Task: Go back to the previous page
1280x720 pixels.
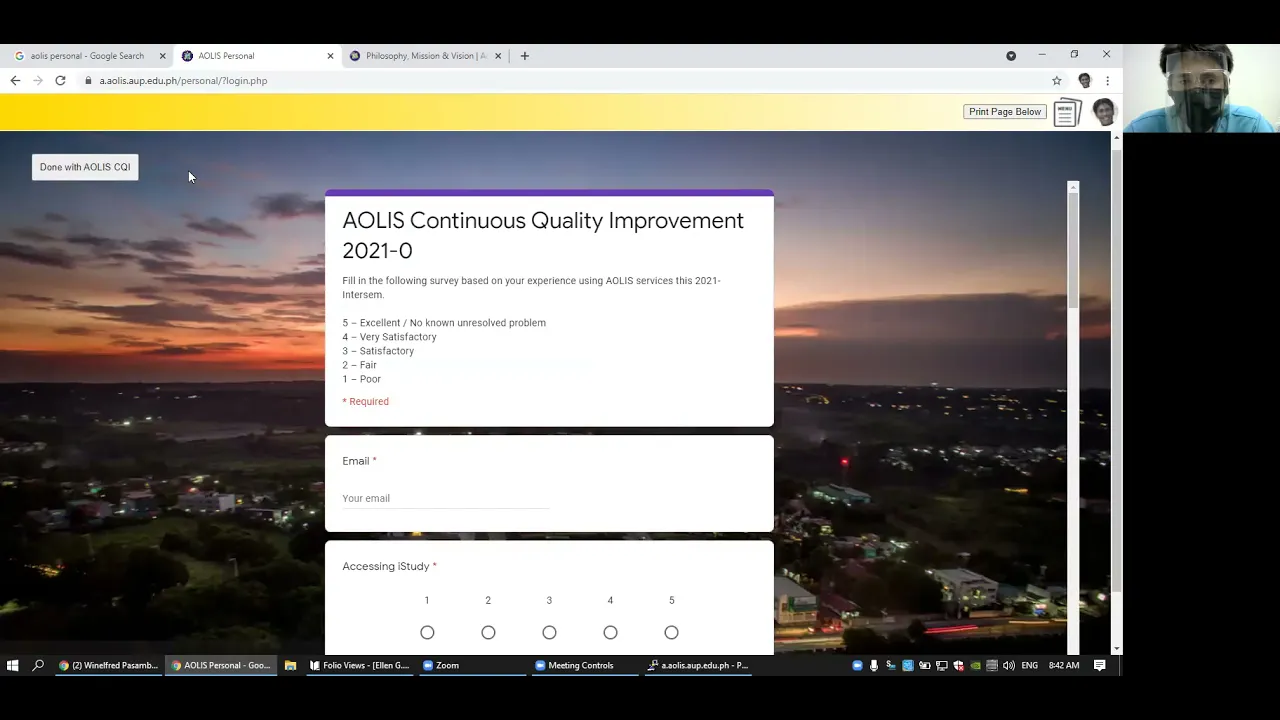Action: [x=15, y=81]
